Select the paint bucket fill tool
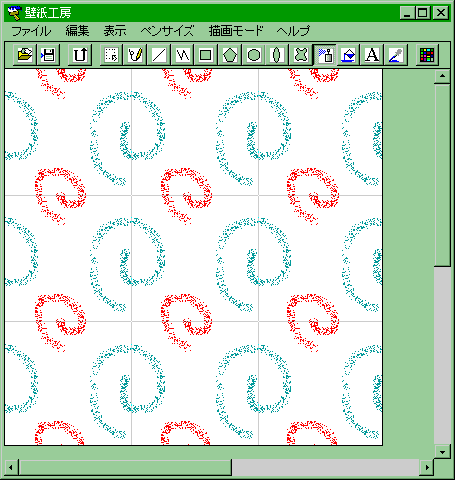Screen dimensions: 455x480 coord(348,55)
